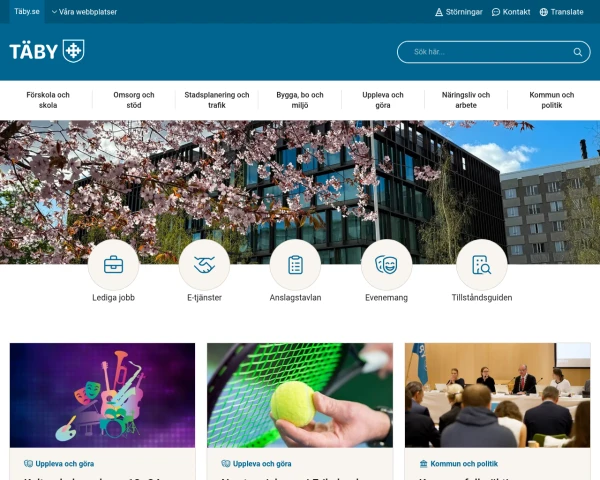
Task: Open the Lediga jobb briefcase icon
Action: click(113, 265)
